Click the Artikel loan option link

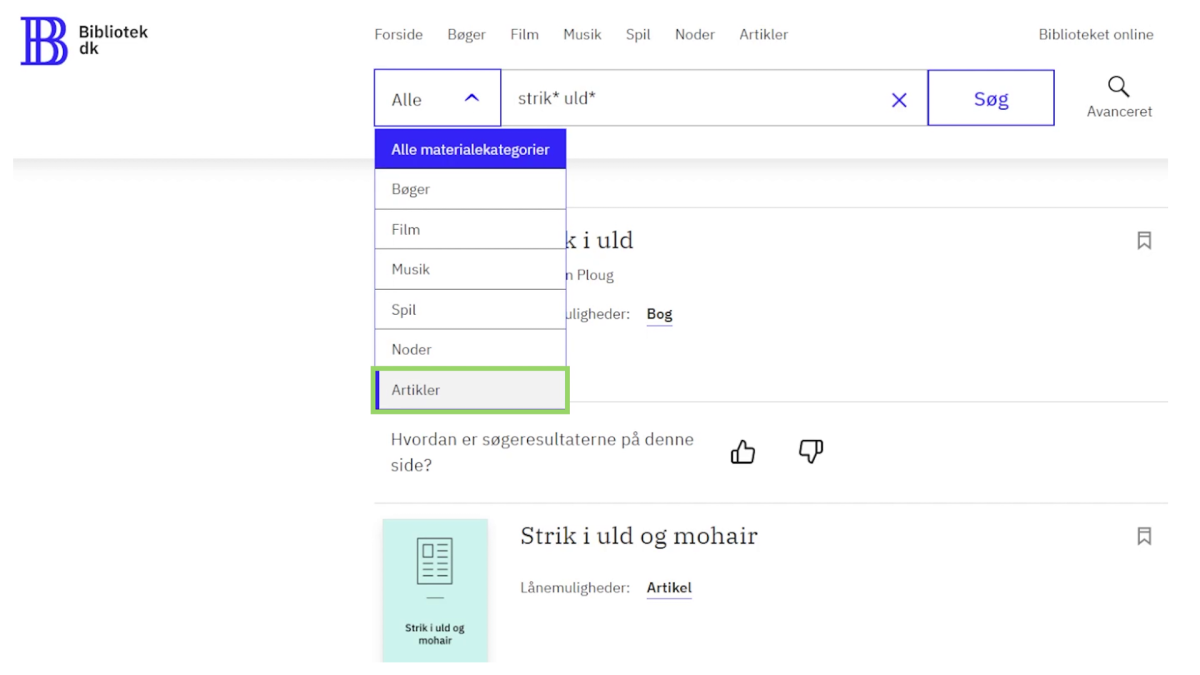pos(669,588)
